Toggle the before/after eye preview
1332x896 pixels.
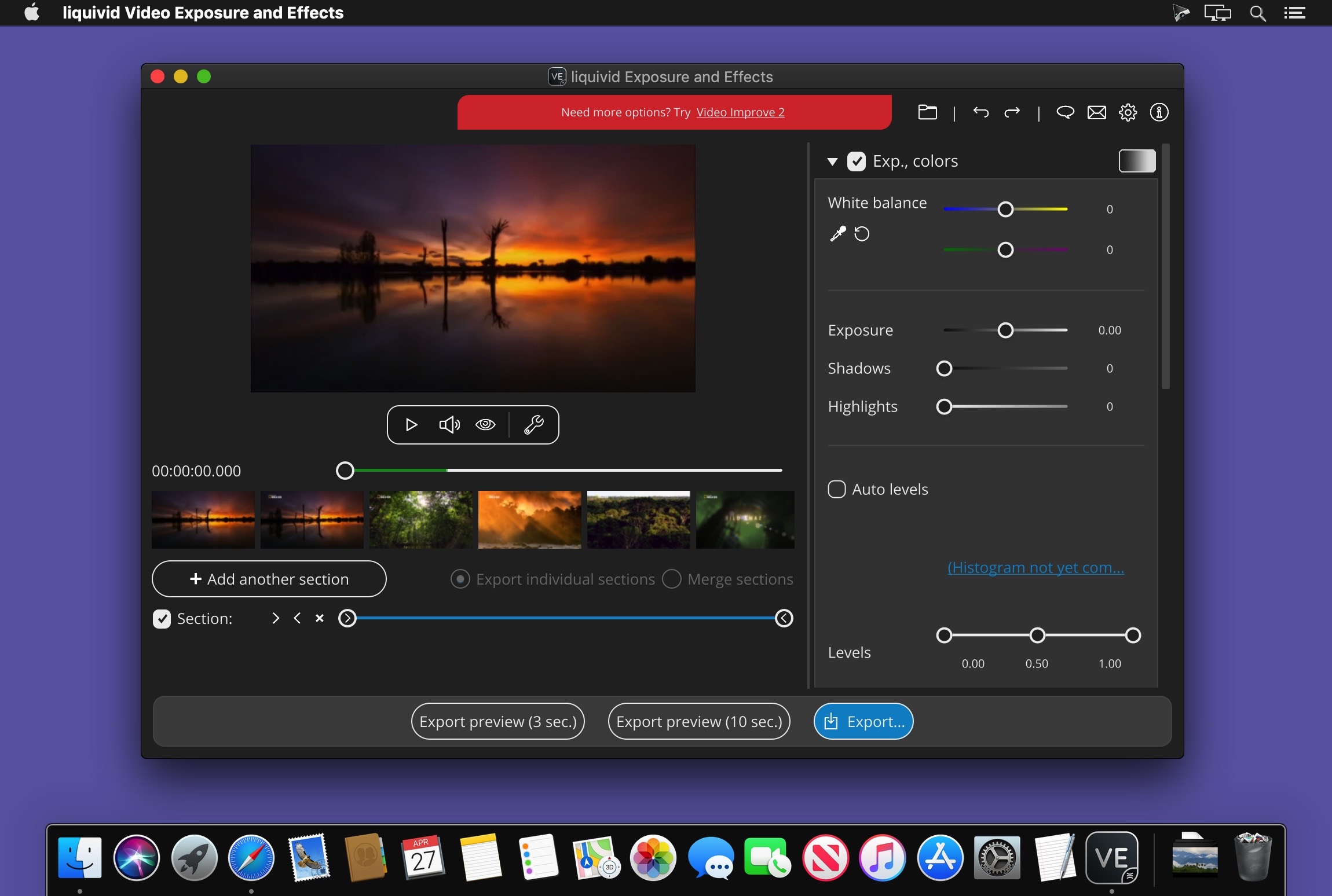point(485,425)
